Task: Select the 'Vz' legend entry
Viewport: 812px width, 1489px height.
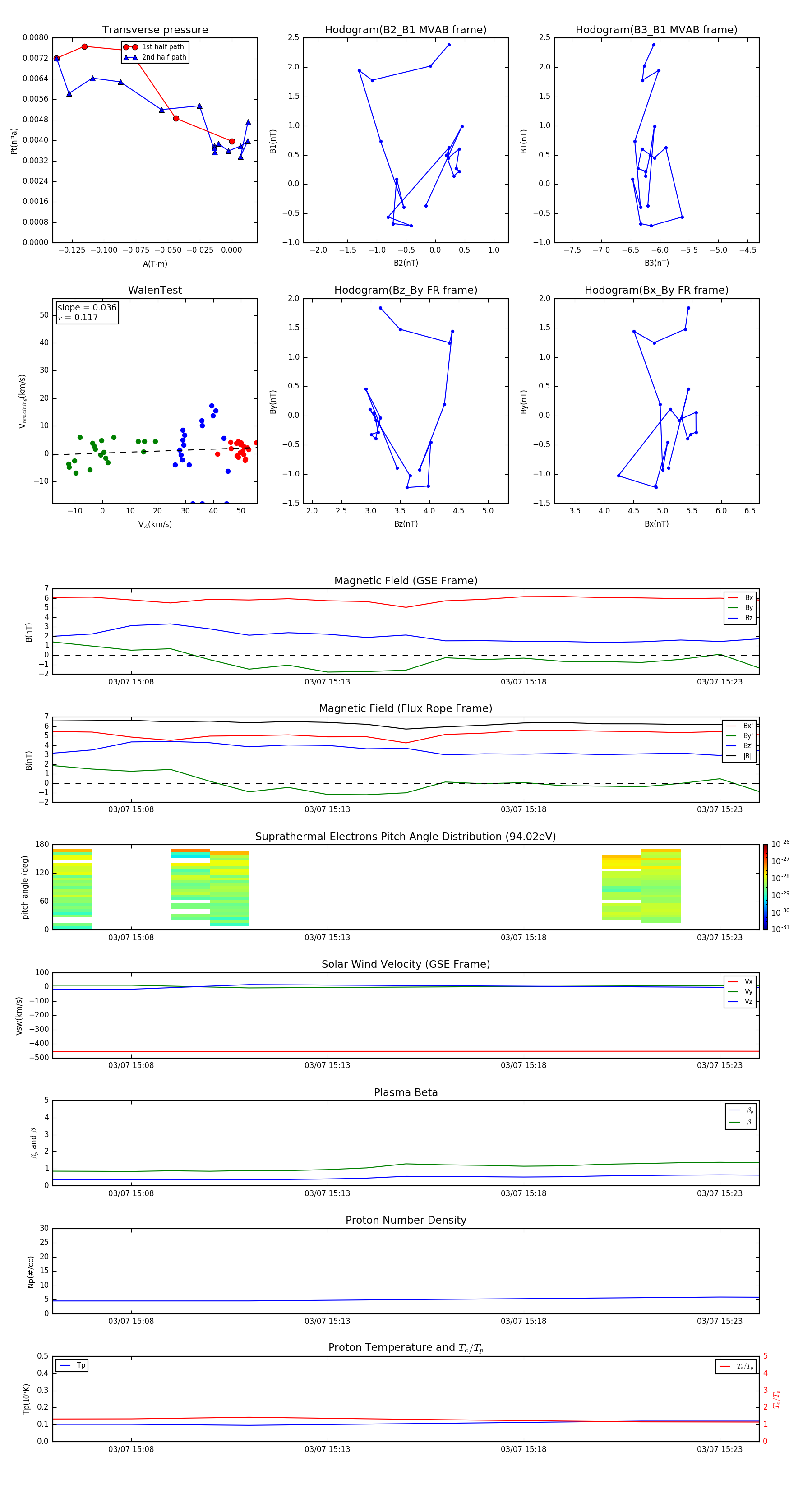Action: 740,1001
